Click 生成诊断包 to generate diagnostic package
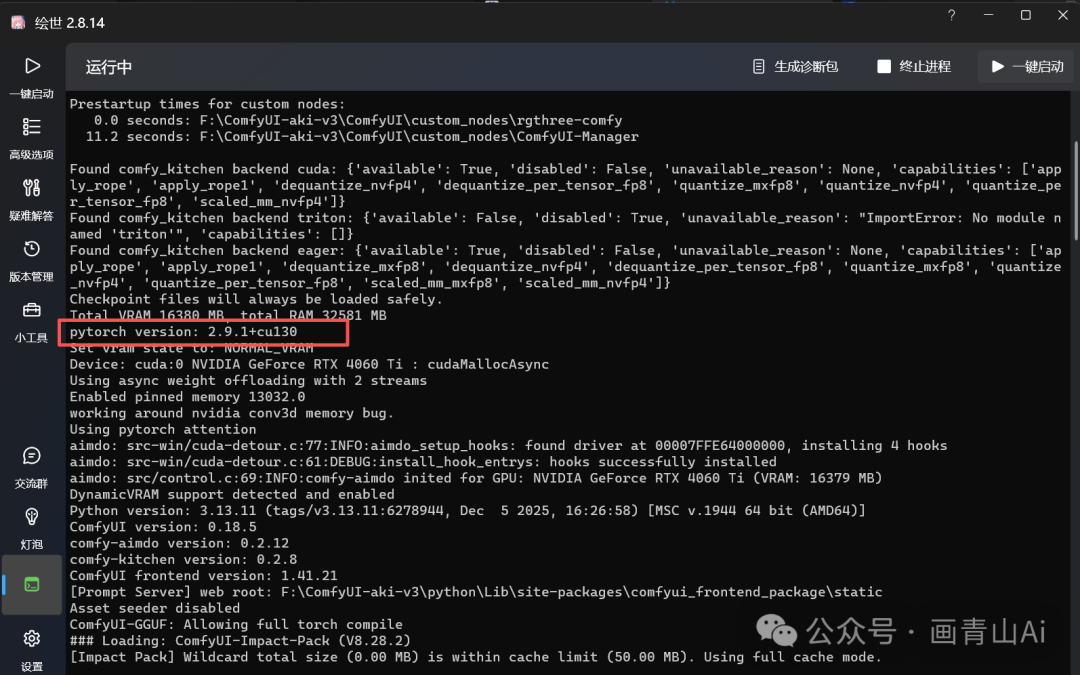The width and height of the screenshot is (1080, 675). pos(795,67)
